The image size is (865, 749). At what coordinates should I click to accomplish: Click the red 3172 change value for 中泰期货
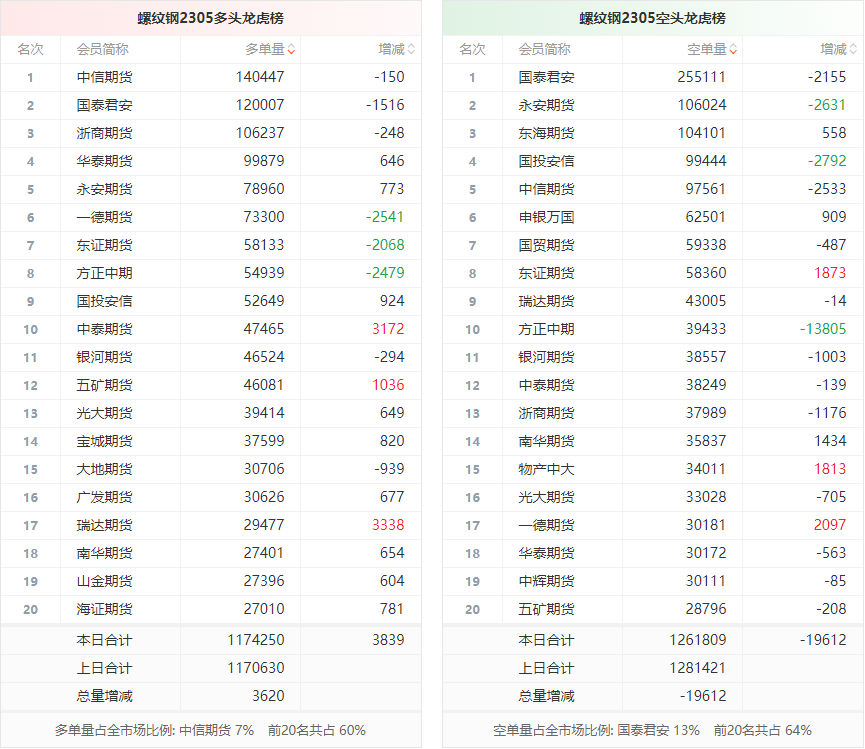pyautogui.click(x=388, y=329)
